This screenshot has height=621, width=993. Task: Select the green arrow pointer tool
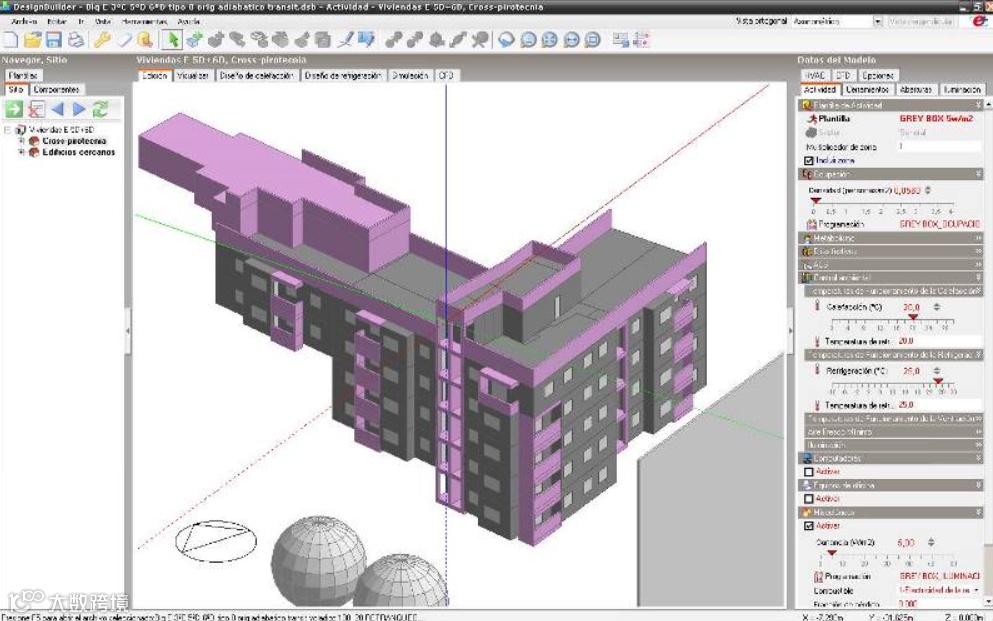tap(171, 40)
